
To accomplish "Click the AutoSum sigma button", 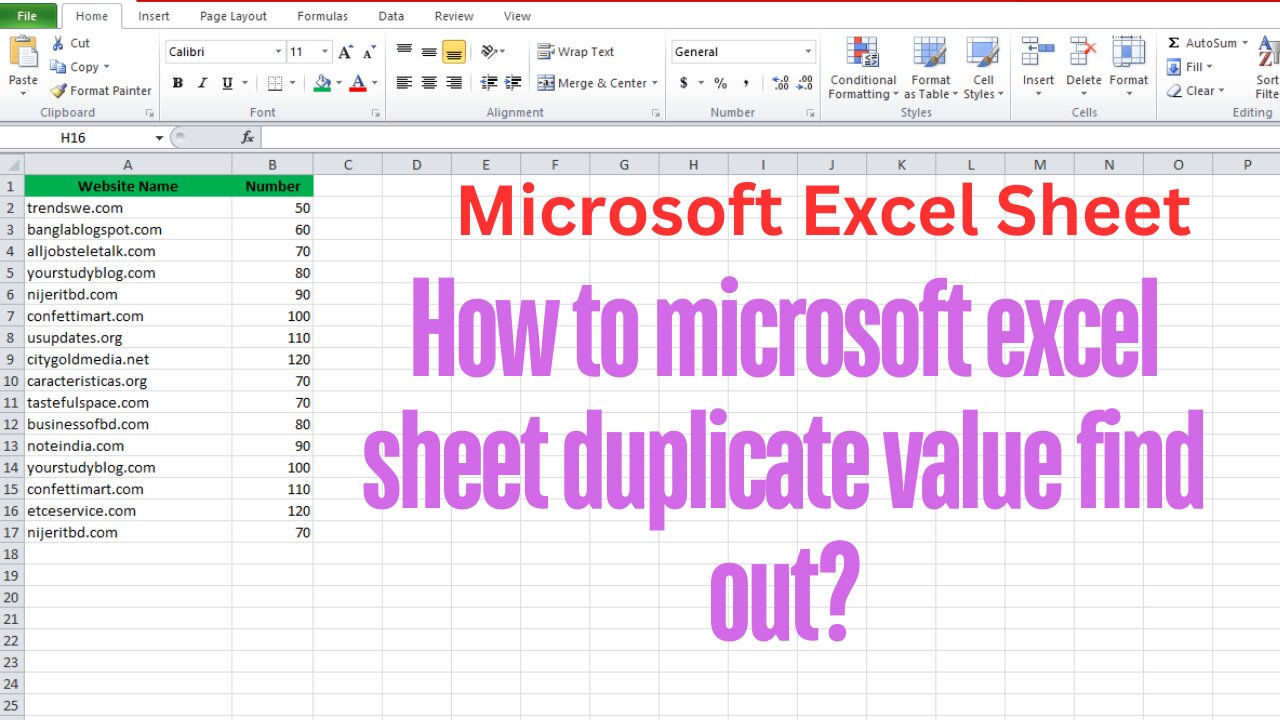I will pos(1174,43).
